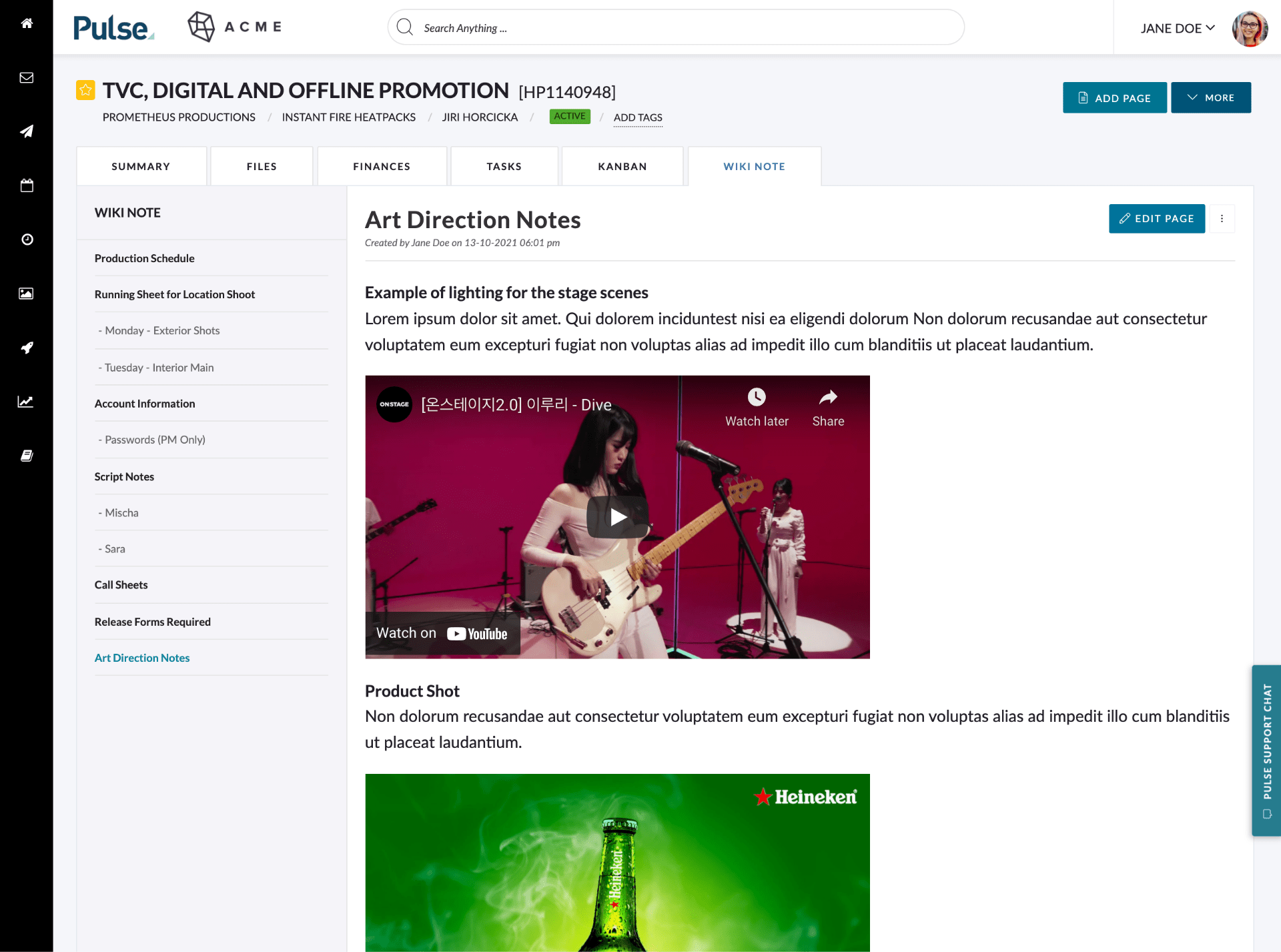
Task: Open Pulse Support Chat side tab
Action: click(x=1266, y=750)
